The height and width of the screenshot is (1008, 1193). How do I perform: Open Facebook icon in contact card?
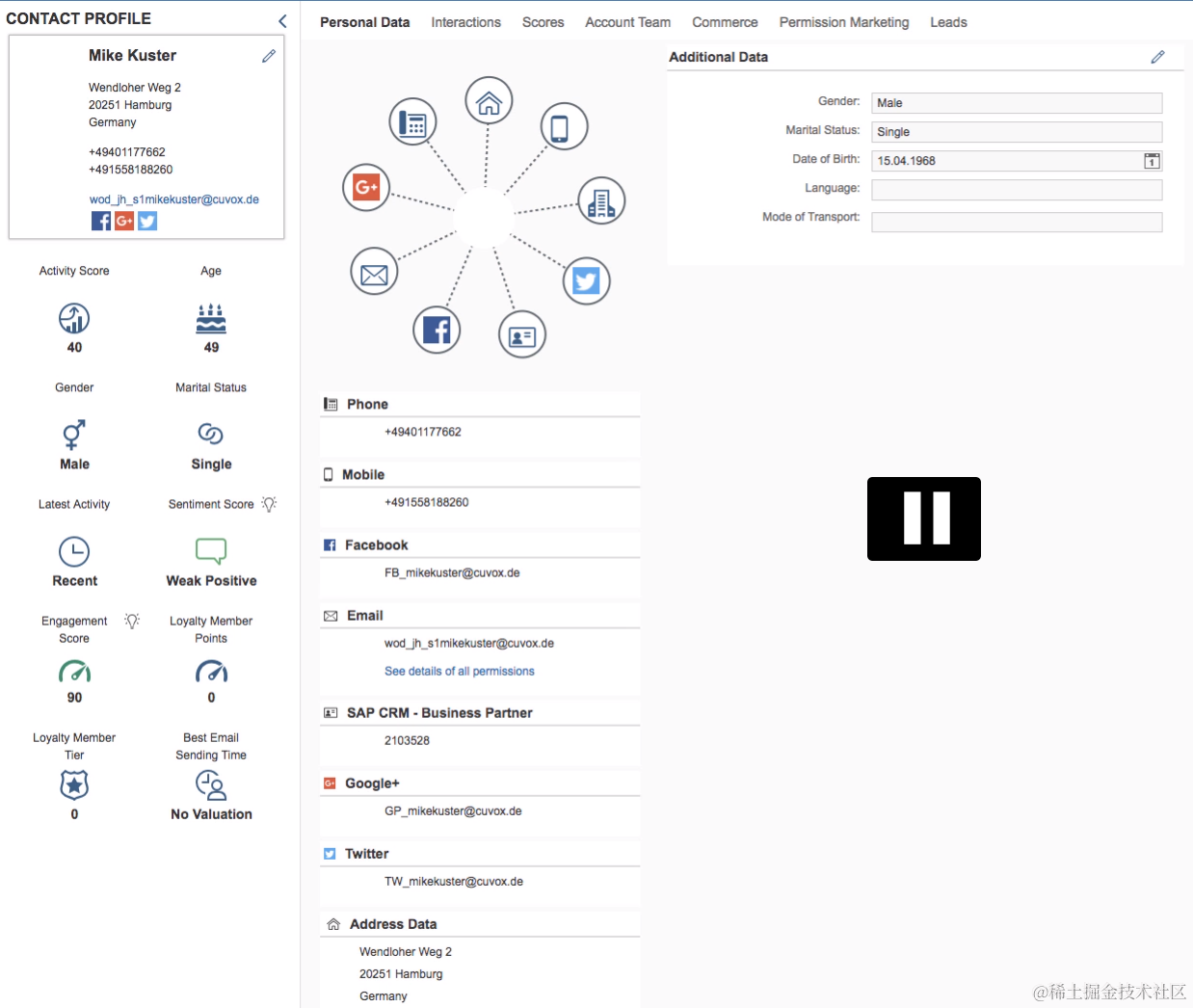101,221
